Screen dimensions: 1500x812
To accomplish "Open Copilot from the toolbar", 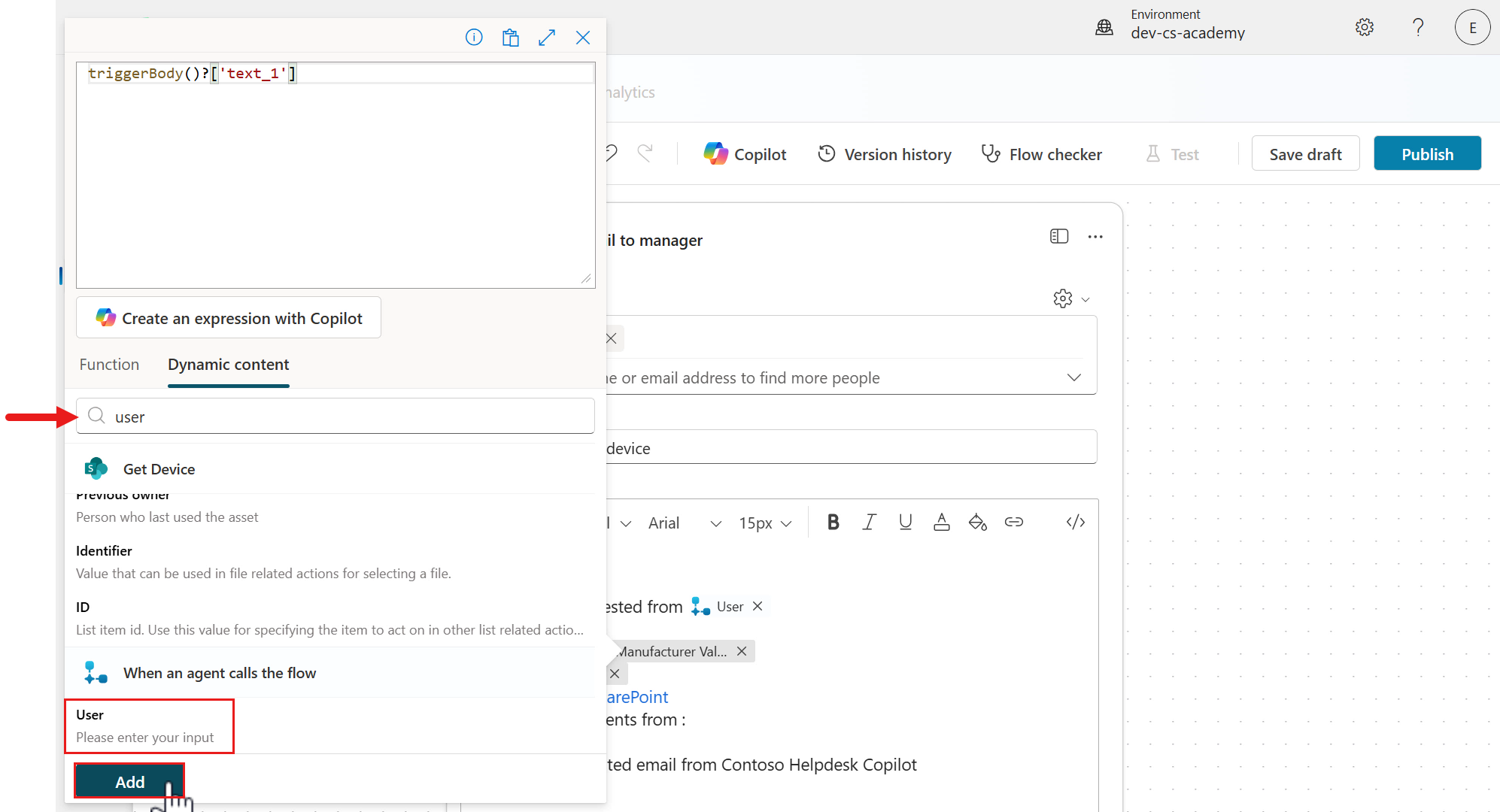I will tap(744, 153).
